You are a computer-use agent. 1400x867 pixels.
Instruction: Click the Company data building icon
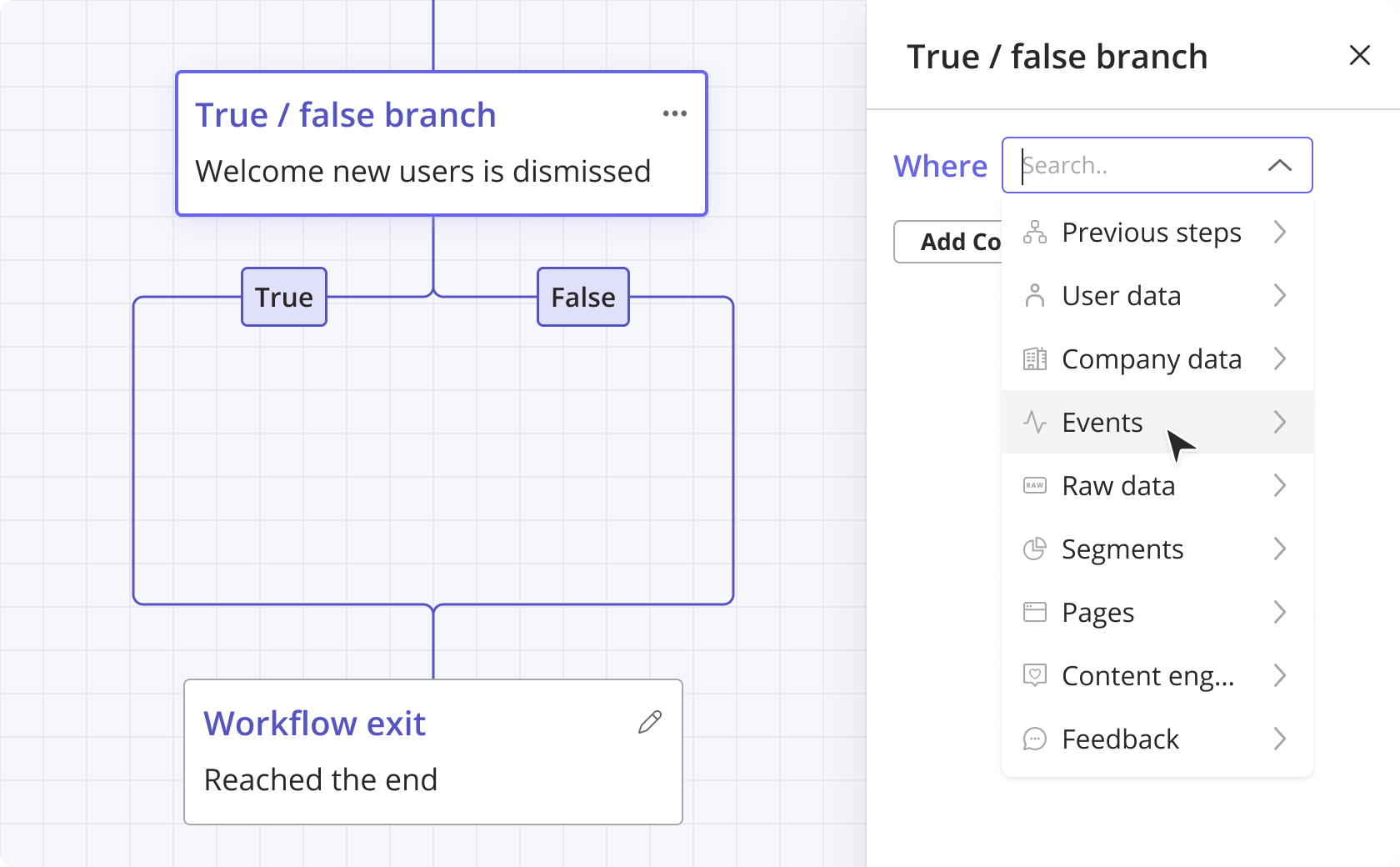(1034, 359)
